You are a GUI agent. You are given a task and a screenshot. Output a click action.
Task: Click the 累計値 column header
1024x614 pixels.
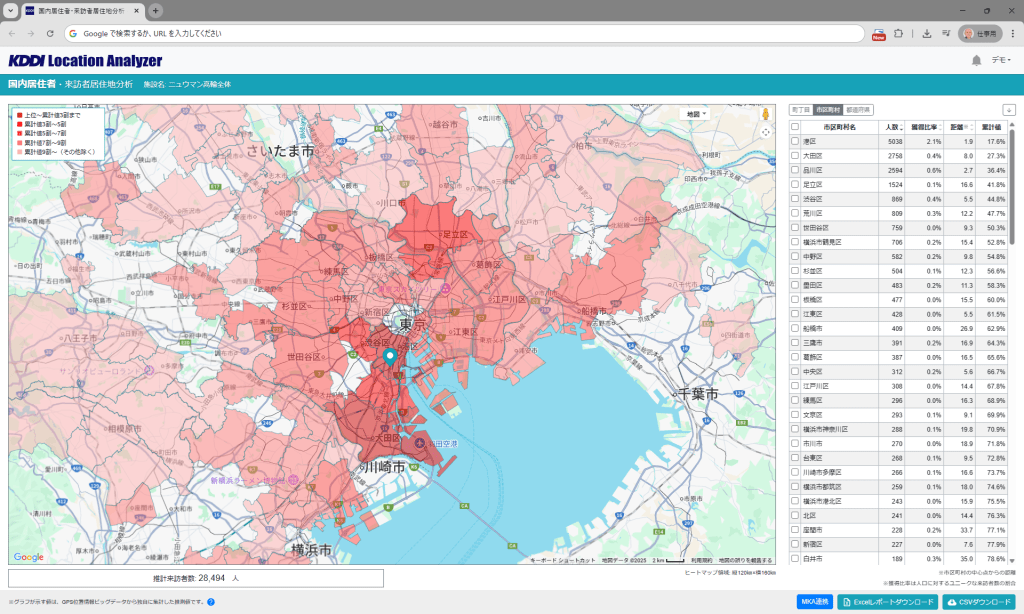click(x=991, y=127)
